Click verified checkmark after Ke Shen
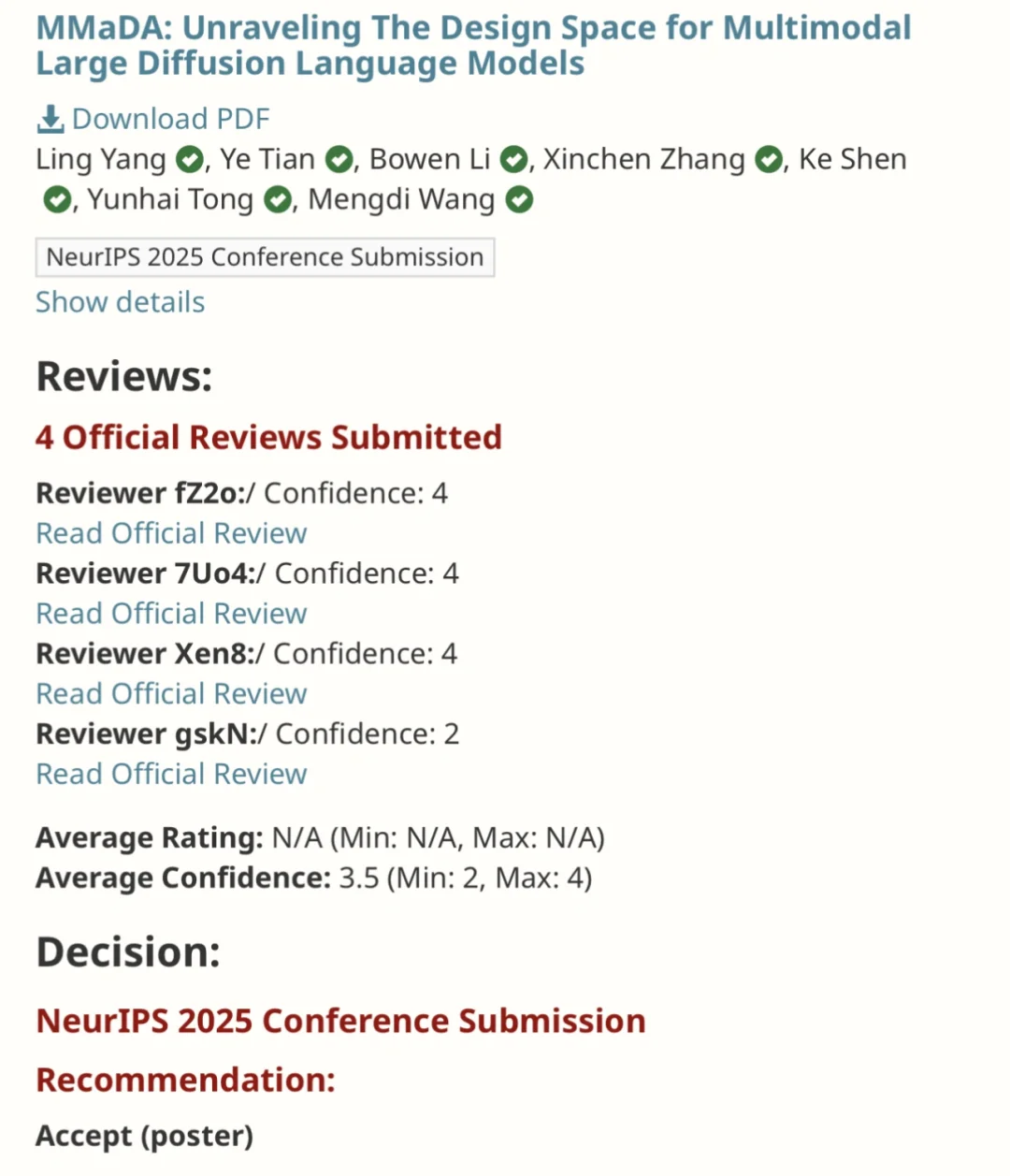1010x1176 pixels. [57, 200]
